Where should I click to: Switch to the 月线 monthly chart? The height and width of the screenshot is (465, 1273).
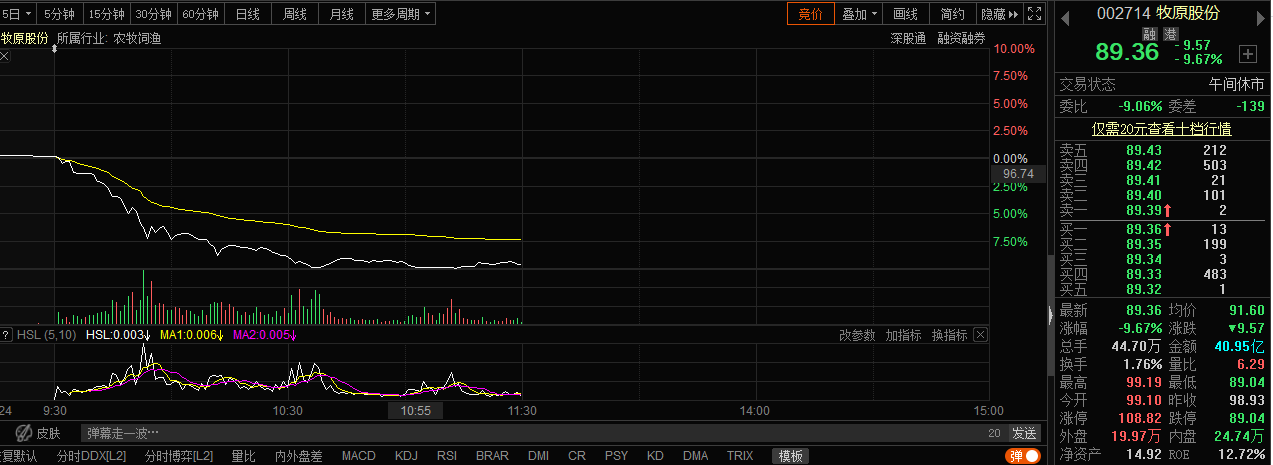[341, 14]
